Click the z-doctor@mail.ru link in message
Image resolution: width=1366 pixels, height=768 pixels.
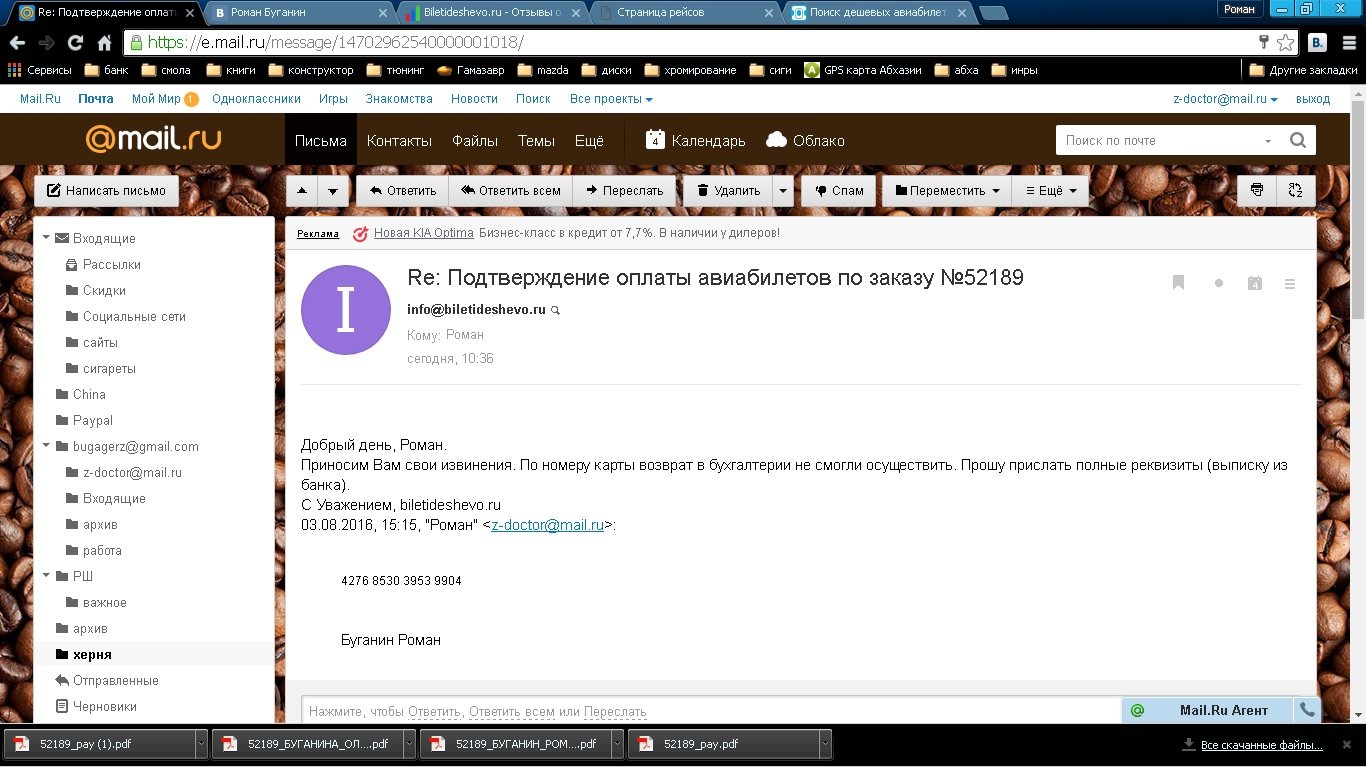[x=548, y=525]
